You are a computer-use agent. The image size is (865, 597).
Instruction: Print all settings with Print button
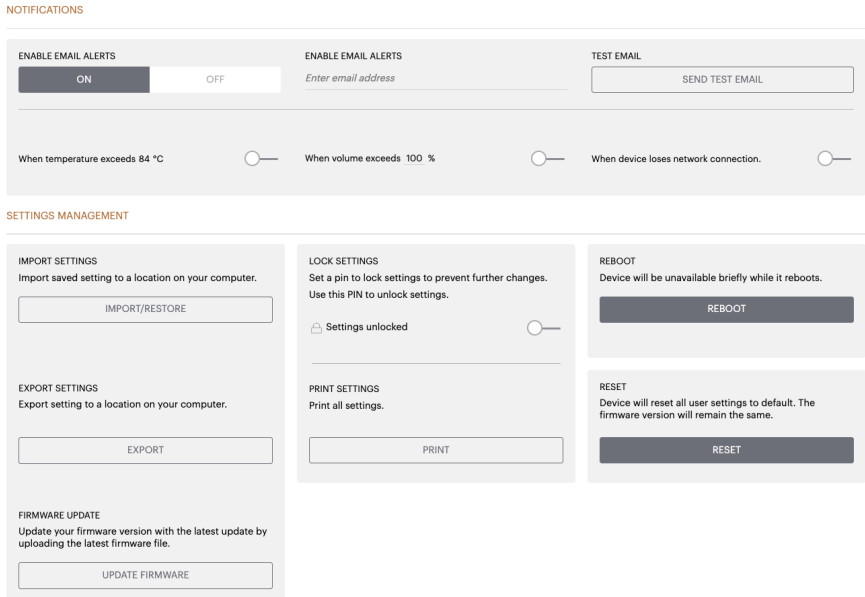coord(436,450)
